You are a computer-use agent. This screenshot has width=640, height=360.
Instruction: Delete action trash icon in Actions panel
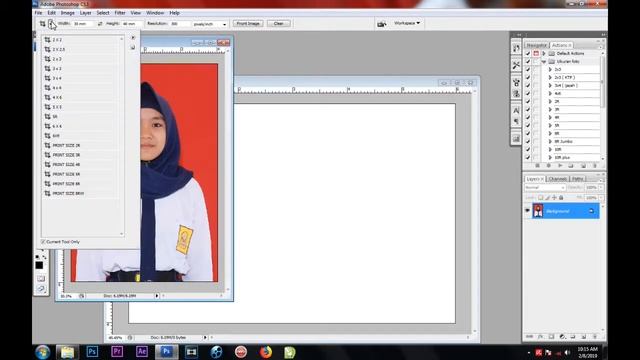point(594,166)
